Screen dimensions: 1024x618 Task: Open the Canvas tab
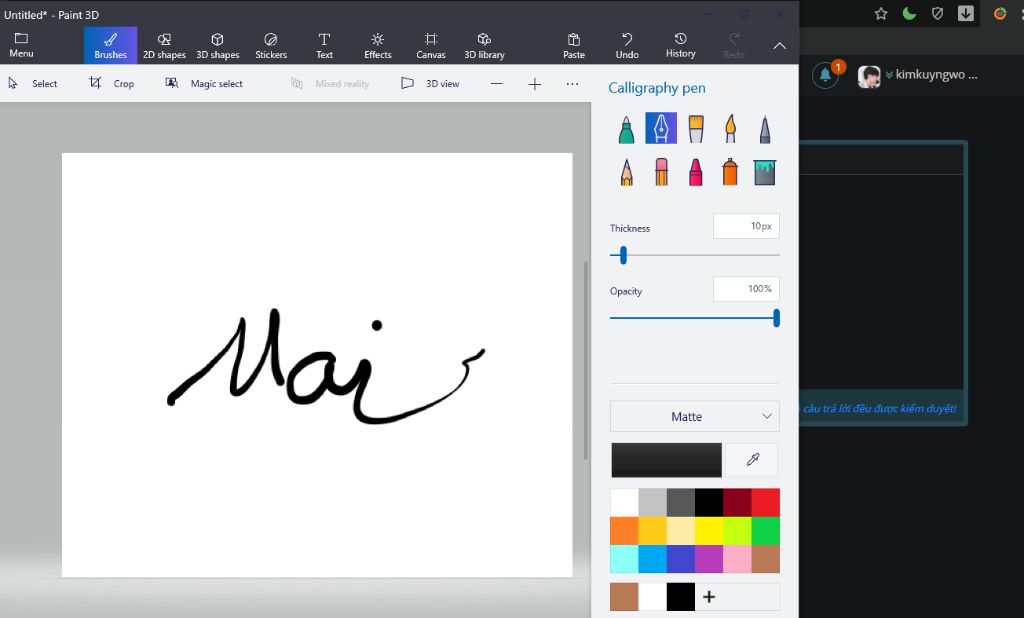tap(431, 45)
